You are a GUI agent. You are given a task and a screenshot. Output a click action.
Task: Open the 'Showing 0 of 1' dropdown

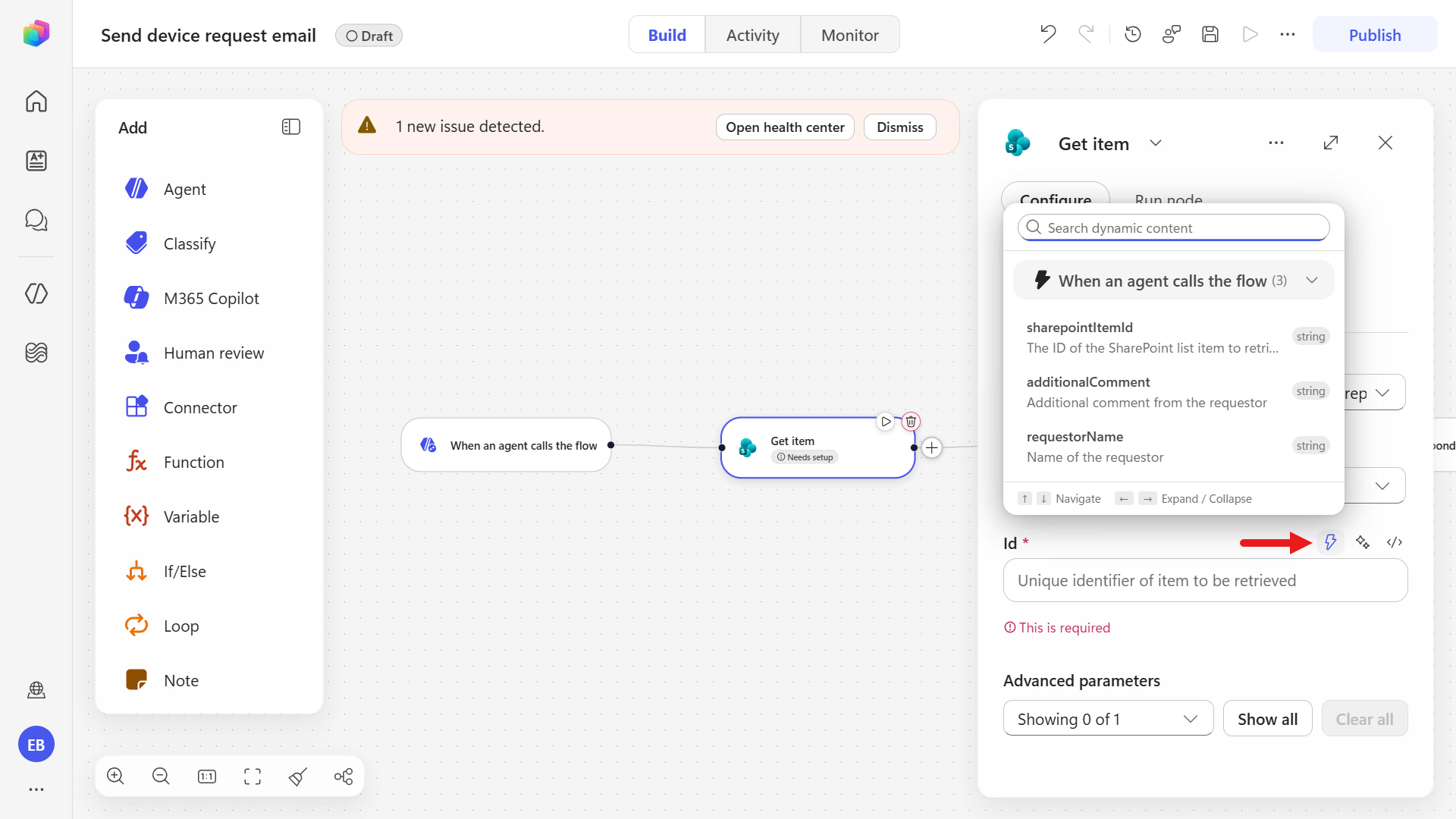pos(1108,718)
